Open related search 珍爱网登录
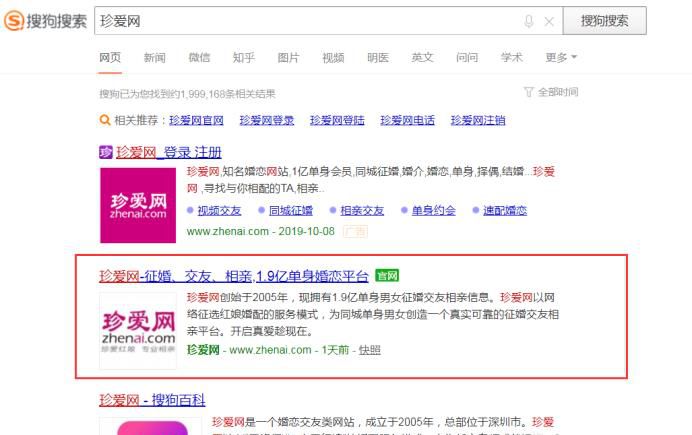This screenshot has width=692, height=435. (x=267, y=120)
